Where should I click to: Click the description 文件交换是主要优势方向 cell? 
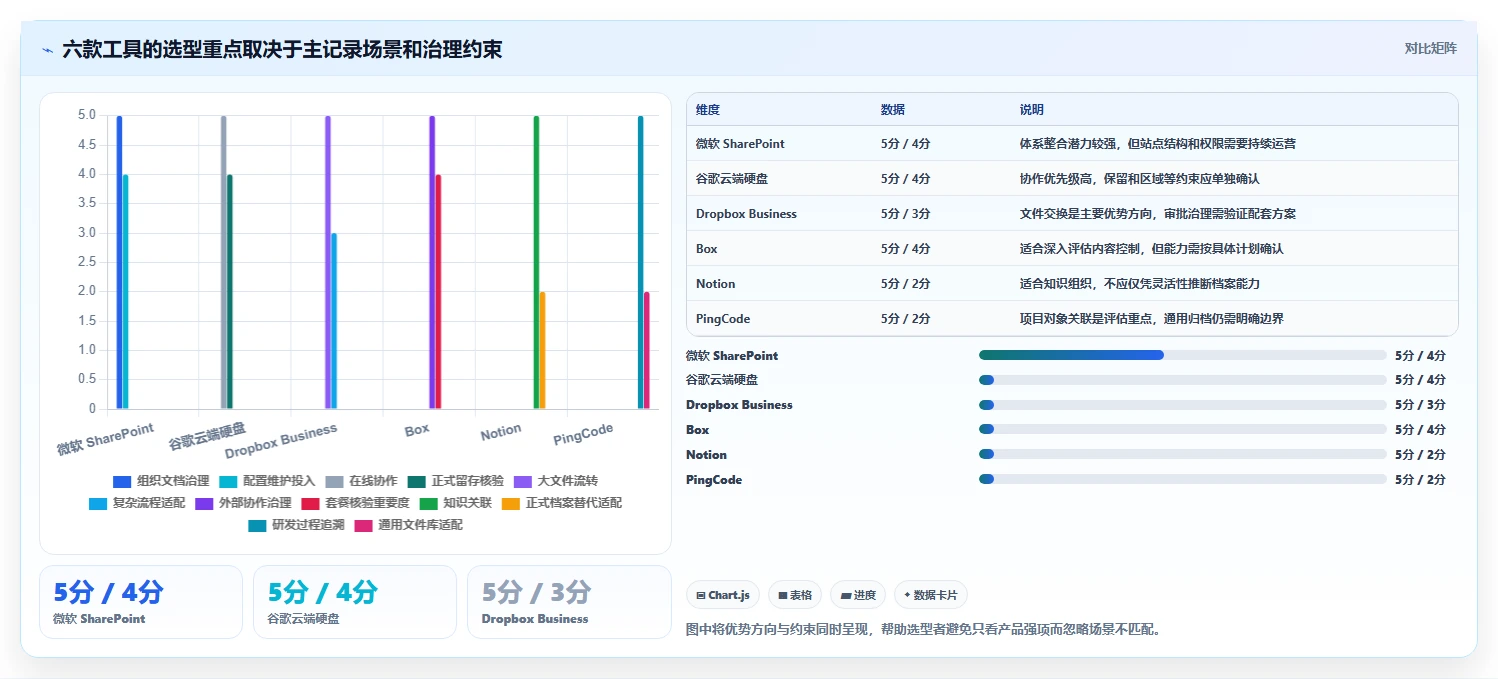click(x=1158, y=214)
